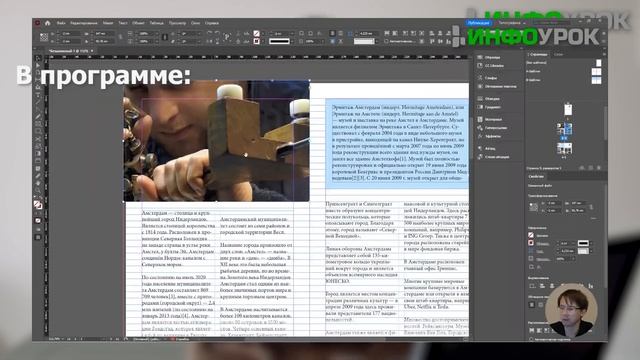640x360 pixels.
Task: Select the highlighted spread thumbnail in Pages panel
Action: pyautogui.click(x=564, y=129)
